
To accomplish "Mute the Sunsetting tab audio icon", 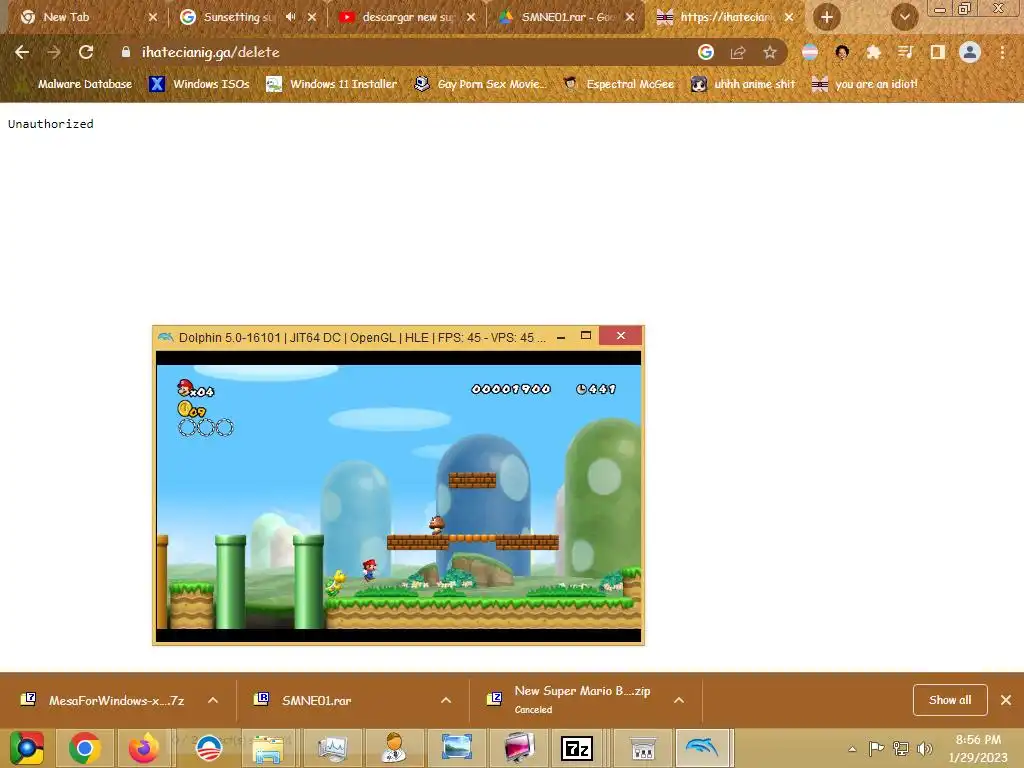I will (291, 17).
